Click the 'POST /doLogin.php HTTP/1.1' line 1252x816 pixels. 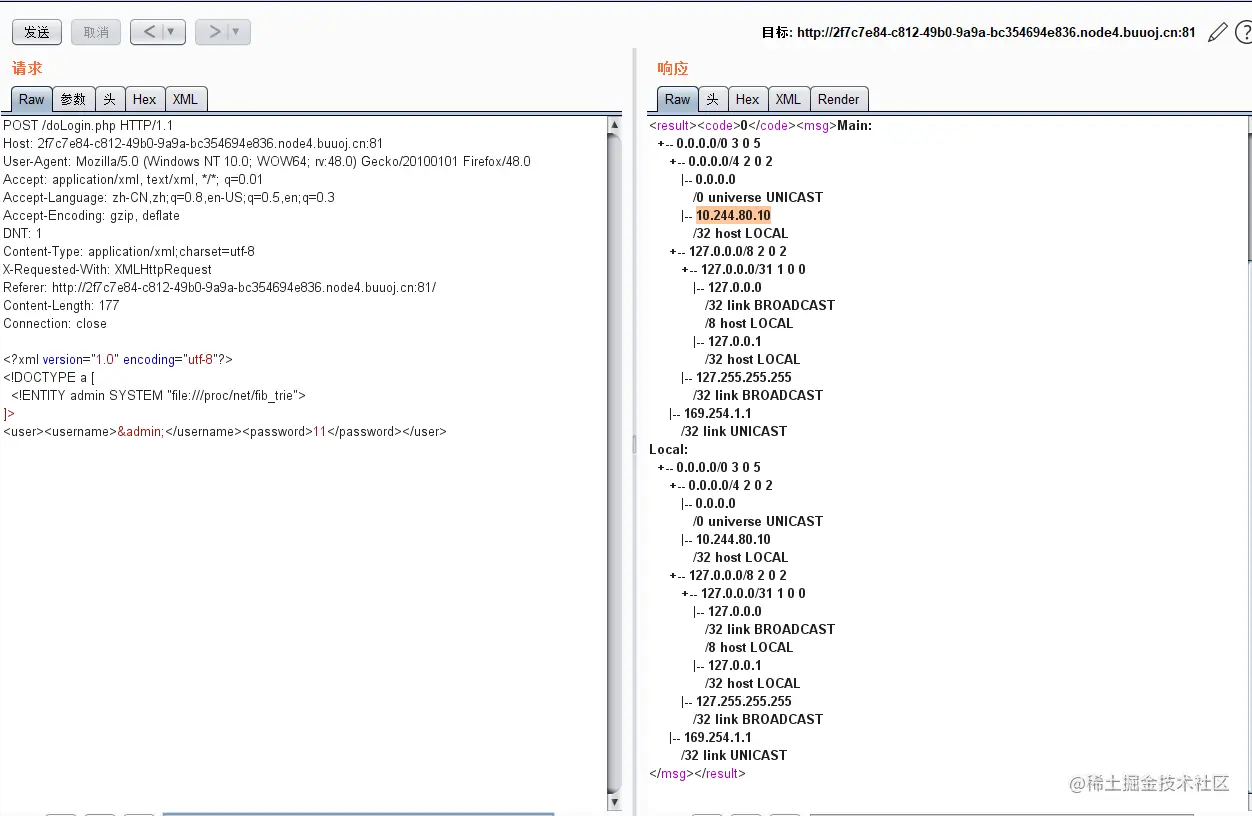tap(88, 125)
